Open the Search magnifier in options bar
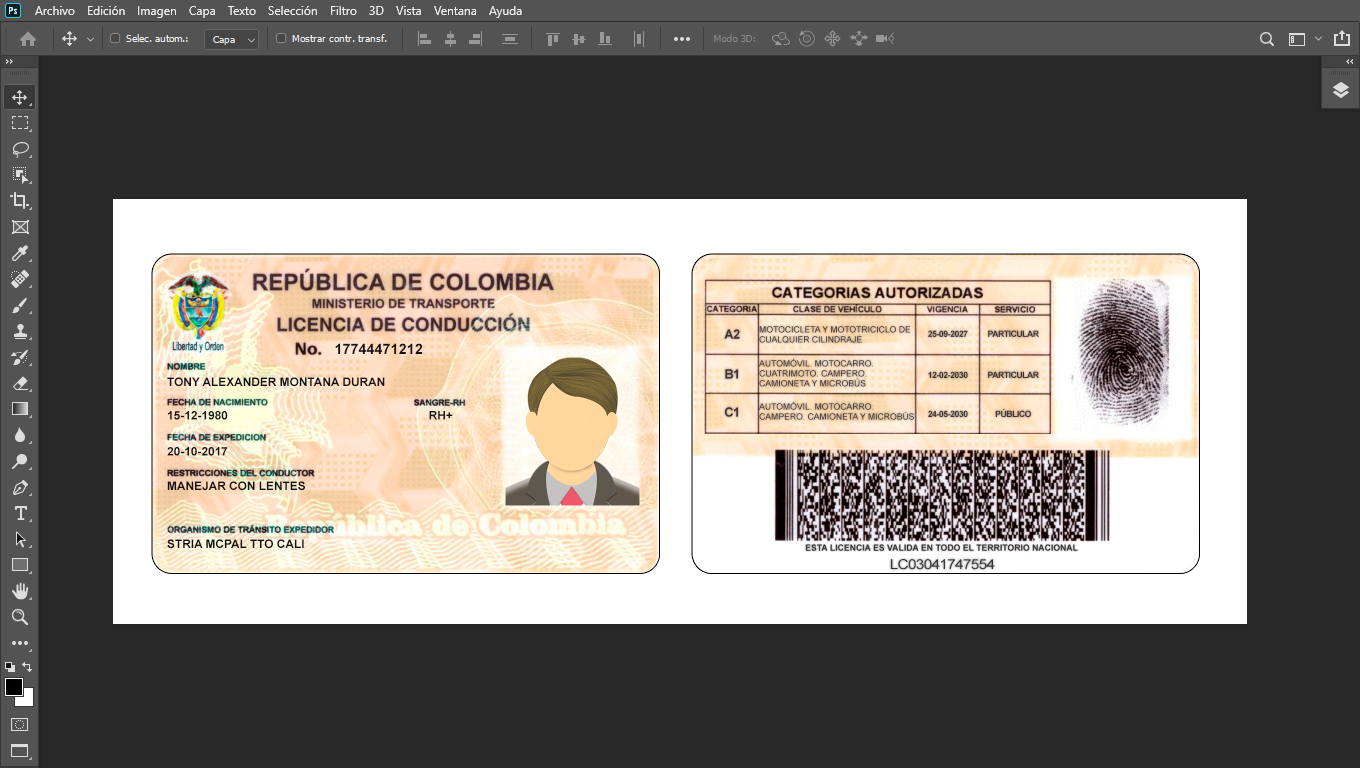 point(1267,39)
